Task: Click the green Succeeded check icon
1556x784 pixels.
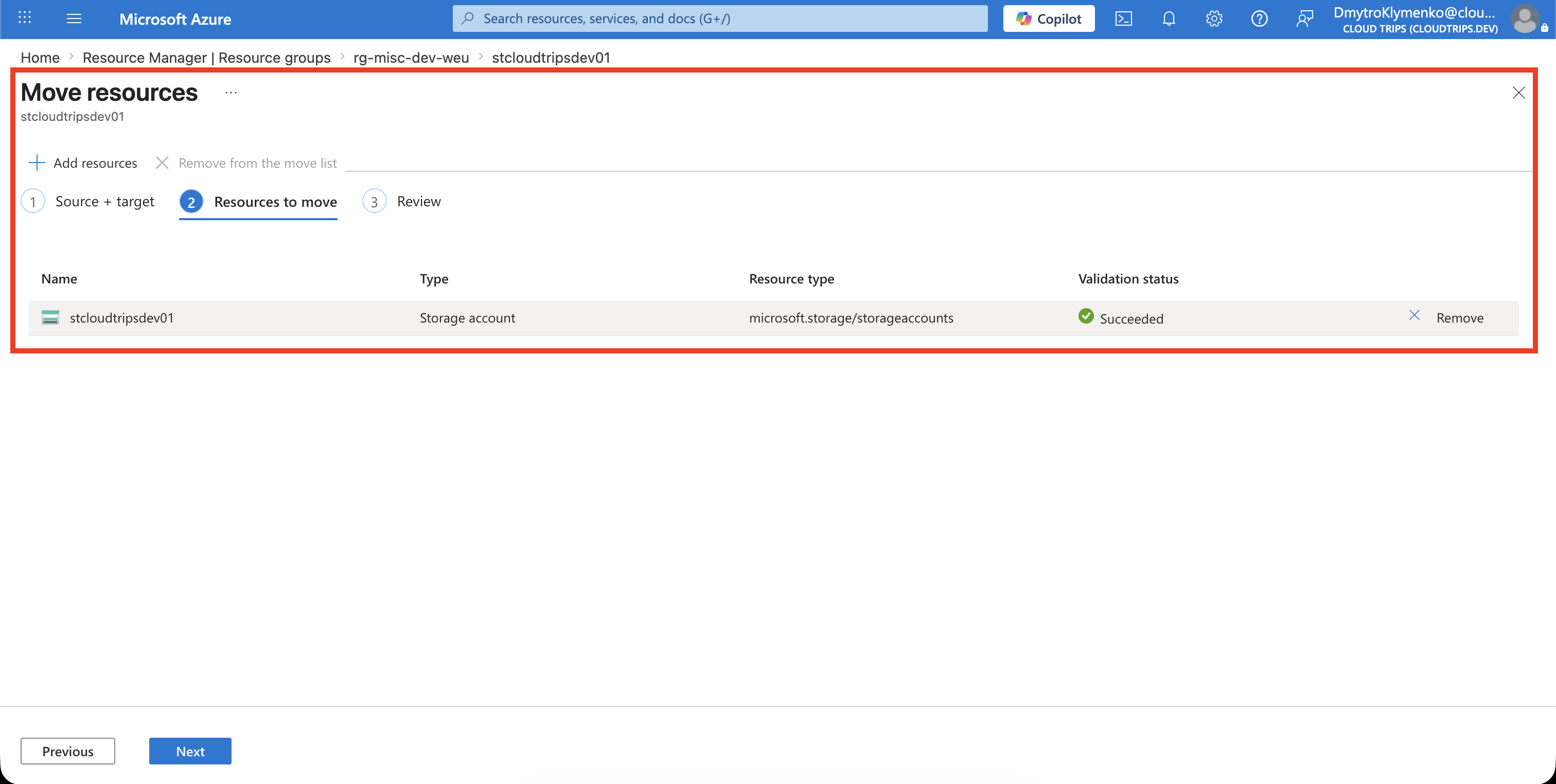Action: [1086, 316]
